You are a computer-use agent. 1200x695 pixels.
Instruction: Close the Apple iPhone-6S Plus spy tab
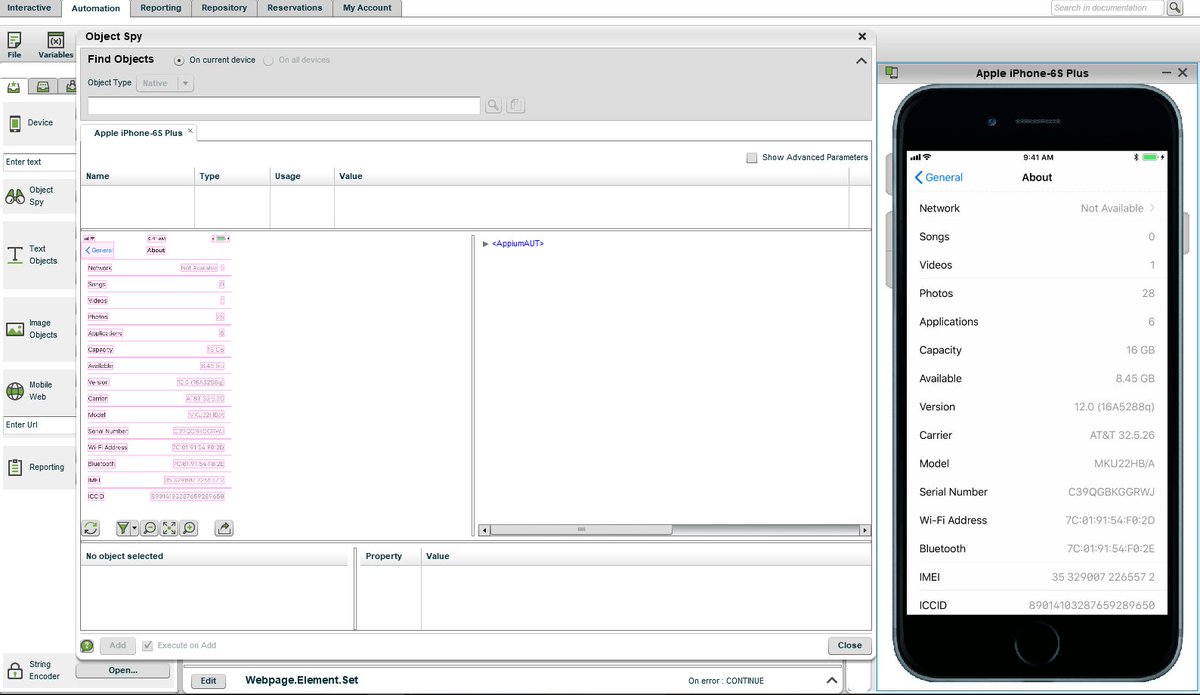tap(191, 131)
